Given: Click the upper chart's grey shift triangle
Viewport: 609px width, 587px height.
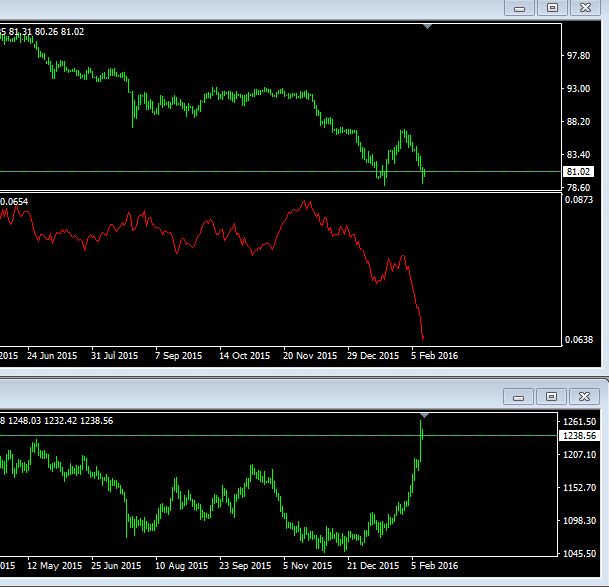Looking at the screenshot, I should (x=428, y=27).
